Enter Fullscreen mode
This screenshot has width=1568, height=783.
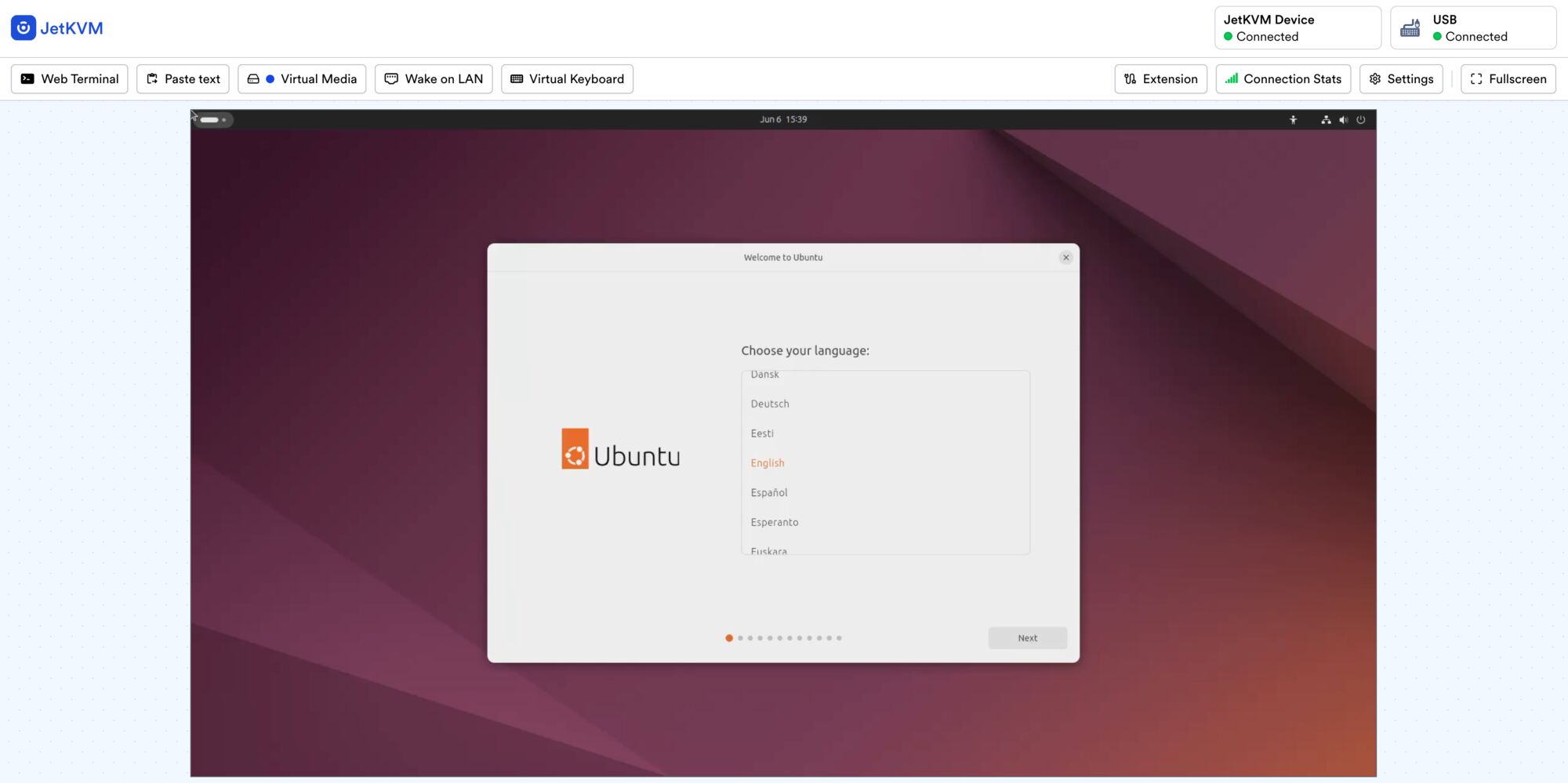[x=1508, y=79]
